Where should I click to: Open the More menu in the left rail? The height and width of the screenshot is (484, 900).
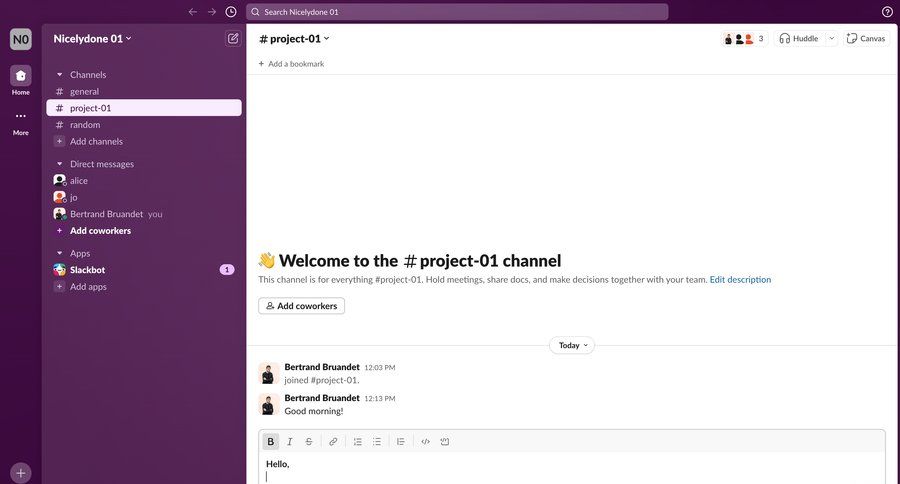coord(21,122)
